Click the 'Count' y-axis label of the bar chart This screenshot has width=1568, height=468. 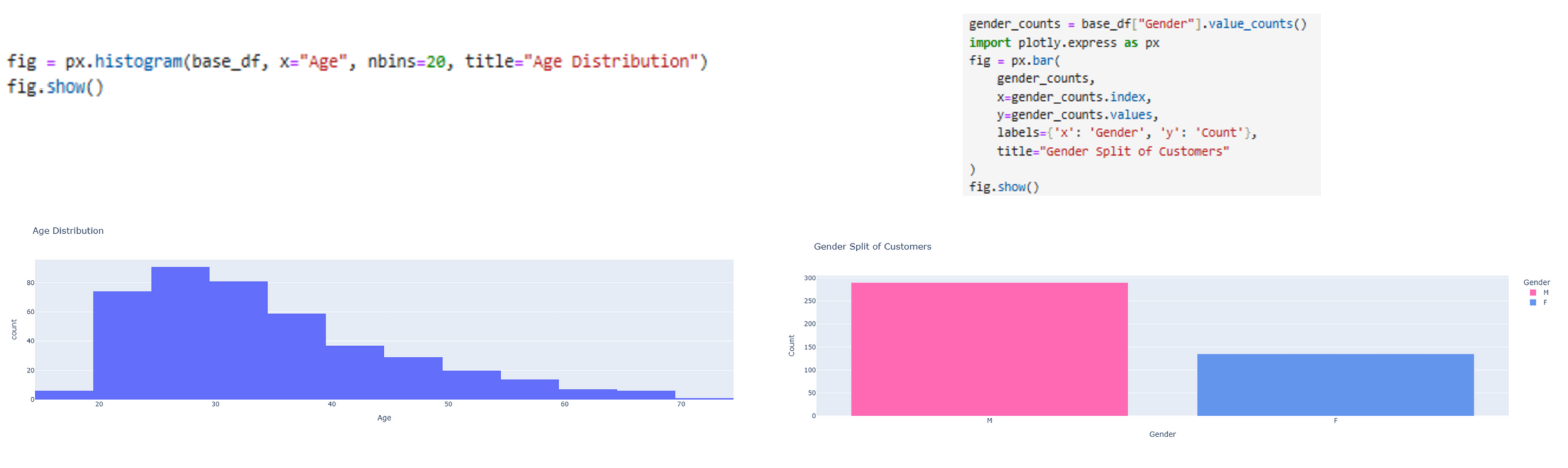click(791, 346)
